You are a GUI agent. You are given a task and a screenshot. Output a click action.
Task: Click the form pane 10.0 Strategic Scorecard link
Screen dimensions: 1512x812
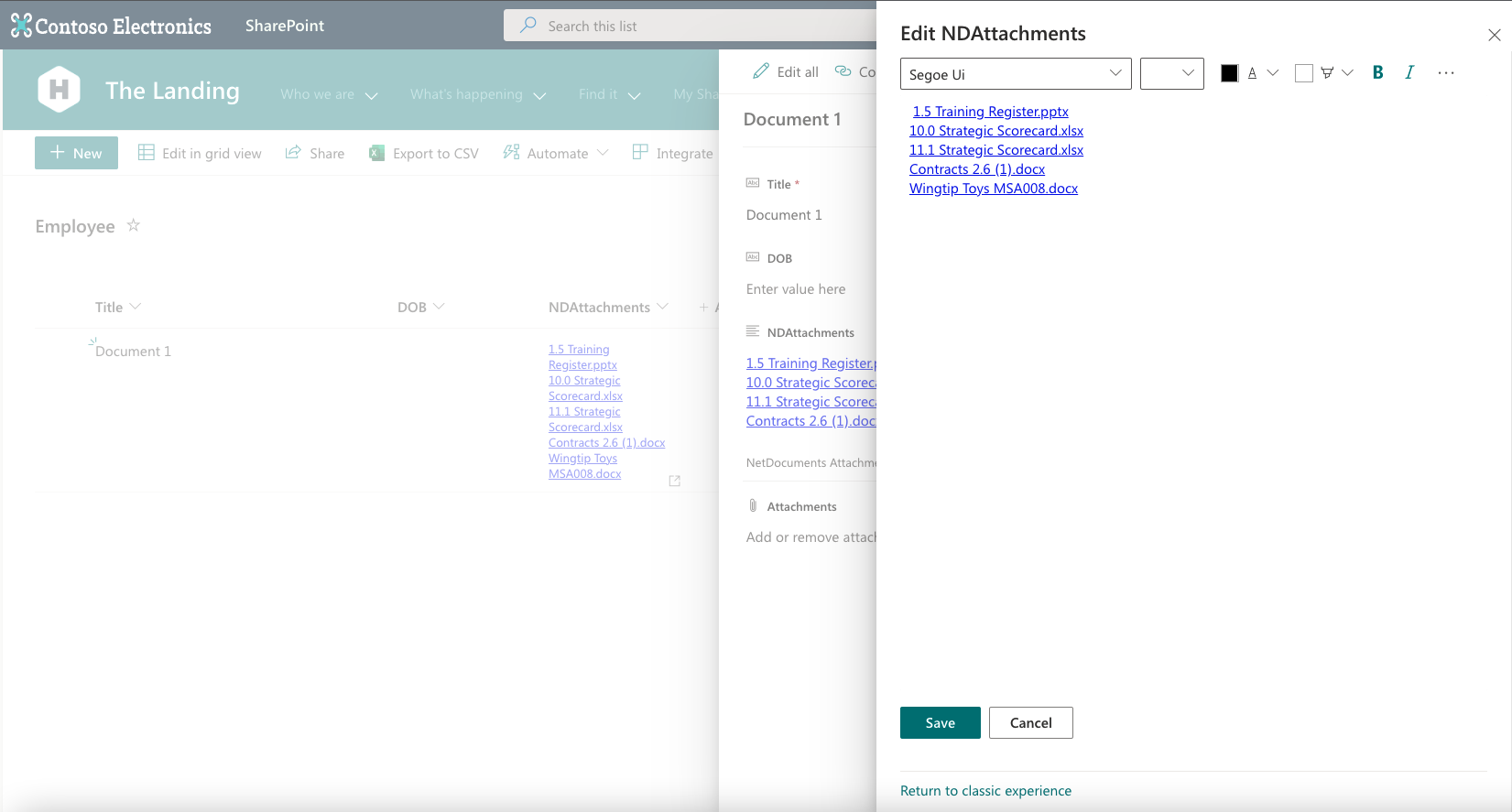pyautogui.click(x=810, y=383)
